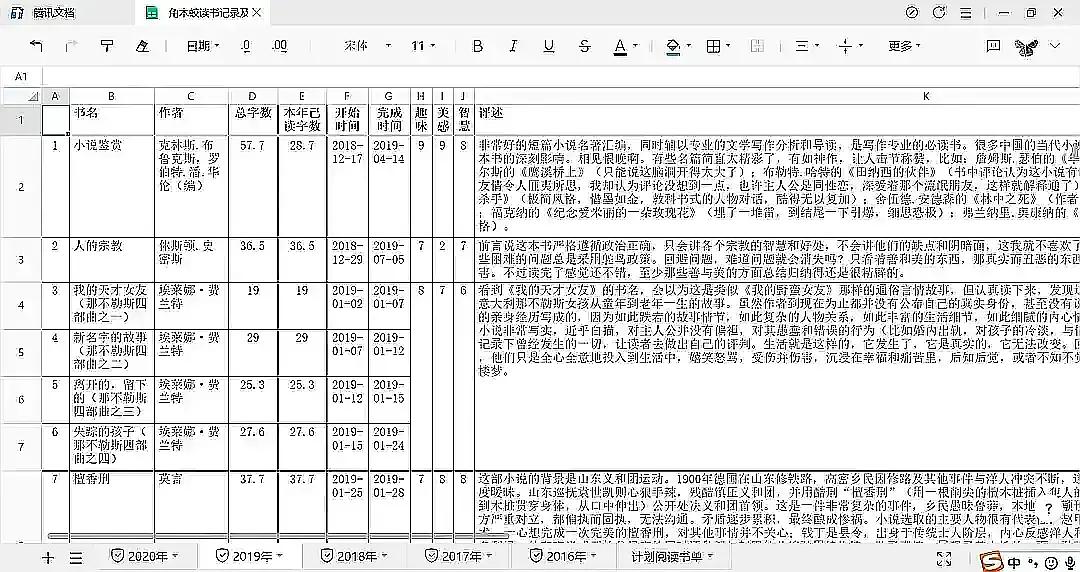This screenshot has width=1080, height=572.
Task: Increase decimal places with the .00 button
Action: (x=279, y=46)
